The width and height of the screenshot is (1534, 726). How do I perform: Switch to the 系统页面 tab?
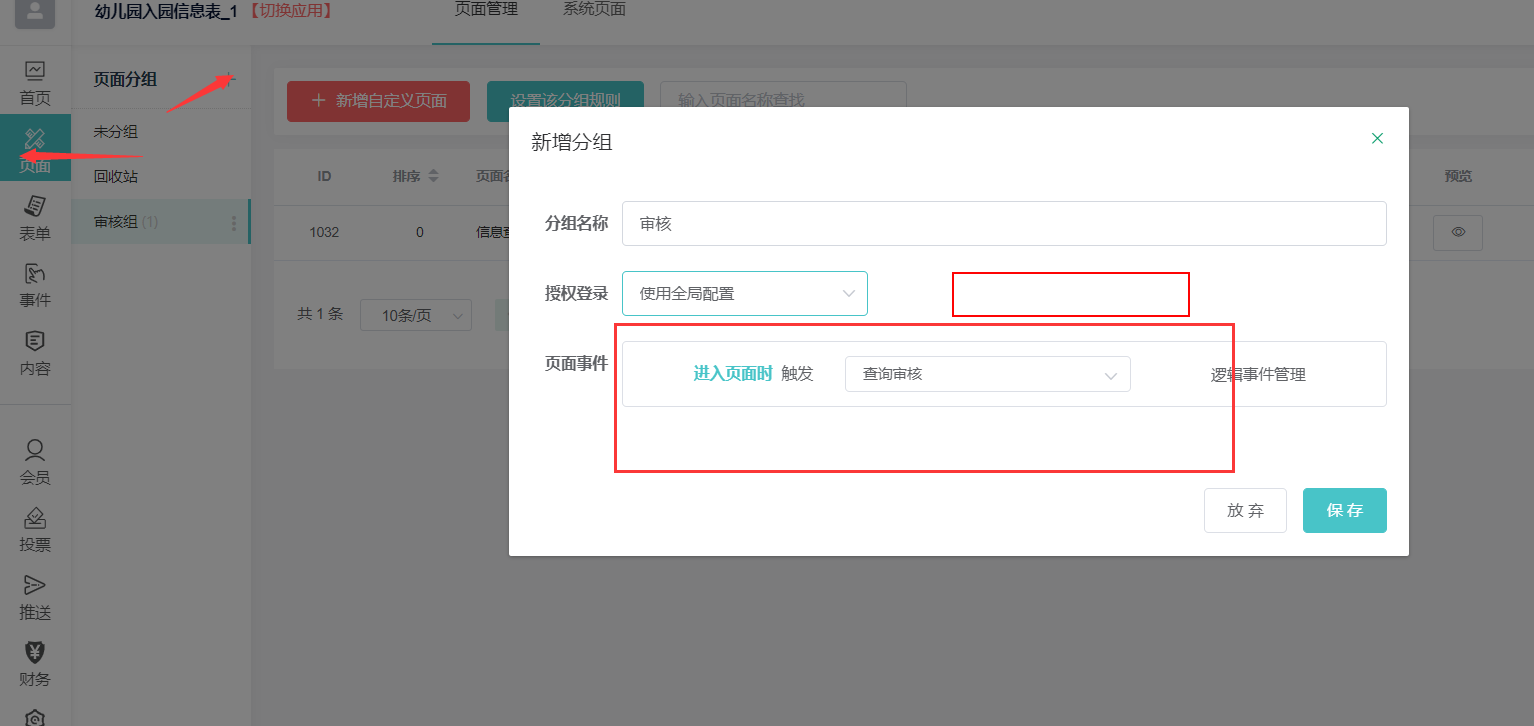pyautogui.click(x=594, y=10)
